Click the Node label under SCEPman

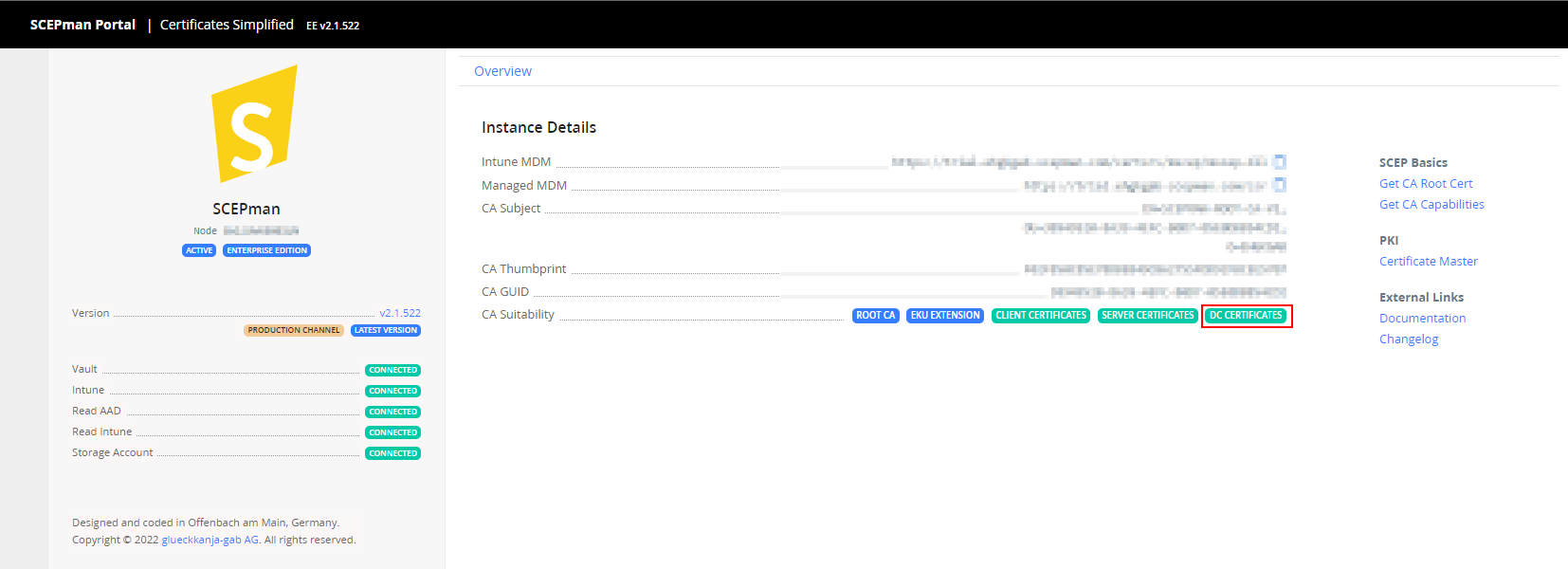pos(205,230)
